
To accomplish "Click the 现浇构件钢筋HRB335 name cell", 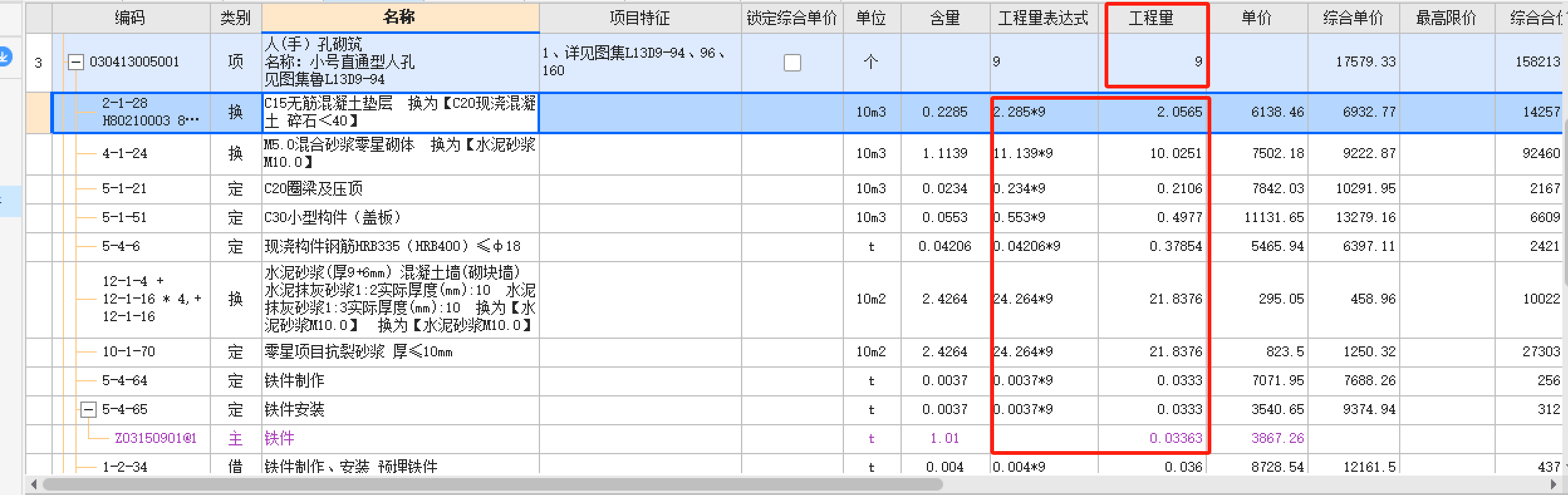I will [x=400, y=247].
